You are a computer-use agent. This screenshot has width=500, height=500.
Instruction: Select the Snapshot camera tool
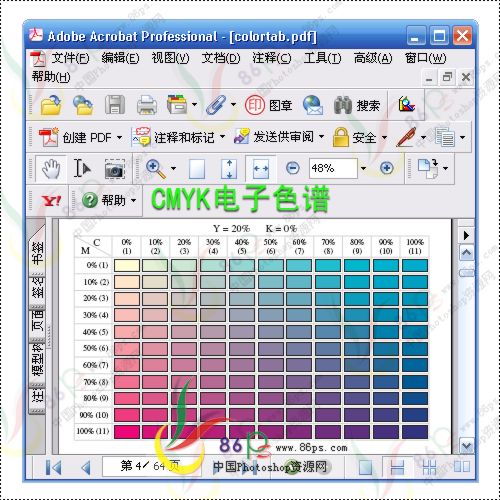(115, 169)
